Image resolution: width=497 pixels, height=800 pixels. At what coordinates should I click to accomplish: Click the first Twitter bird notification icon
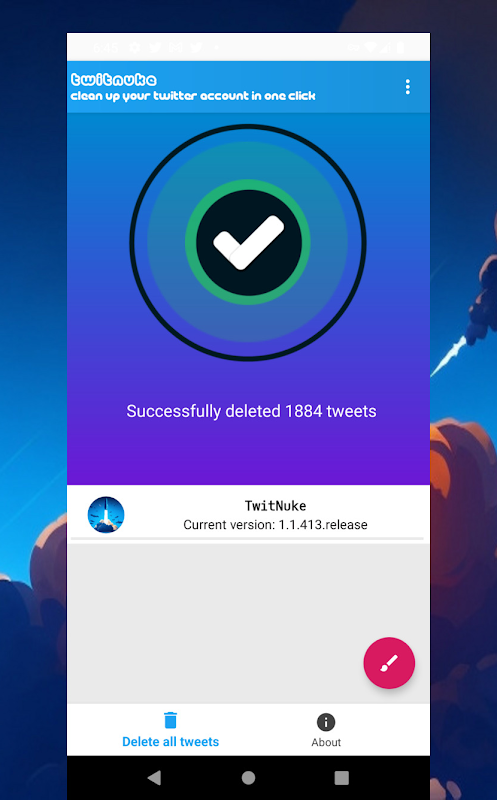tap(155, 47)
